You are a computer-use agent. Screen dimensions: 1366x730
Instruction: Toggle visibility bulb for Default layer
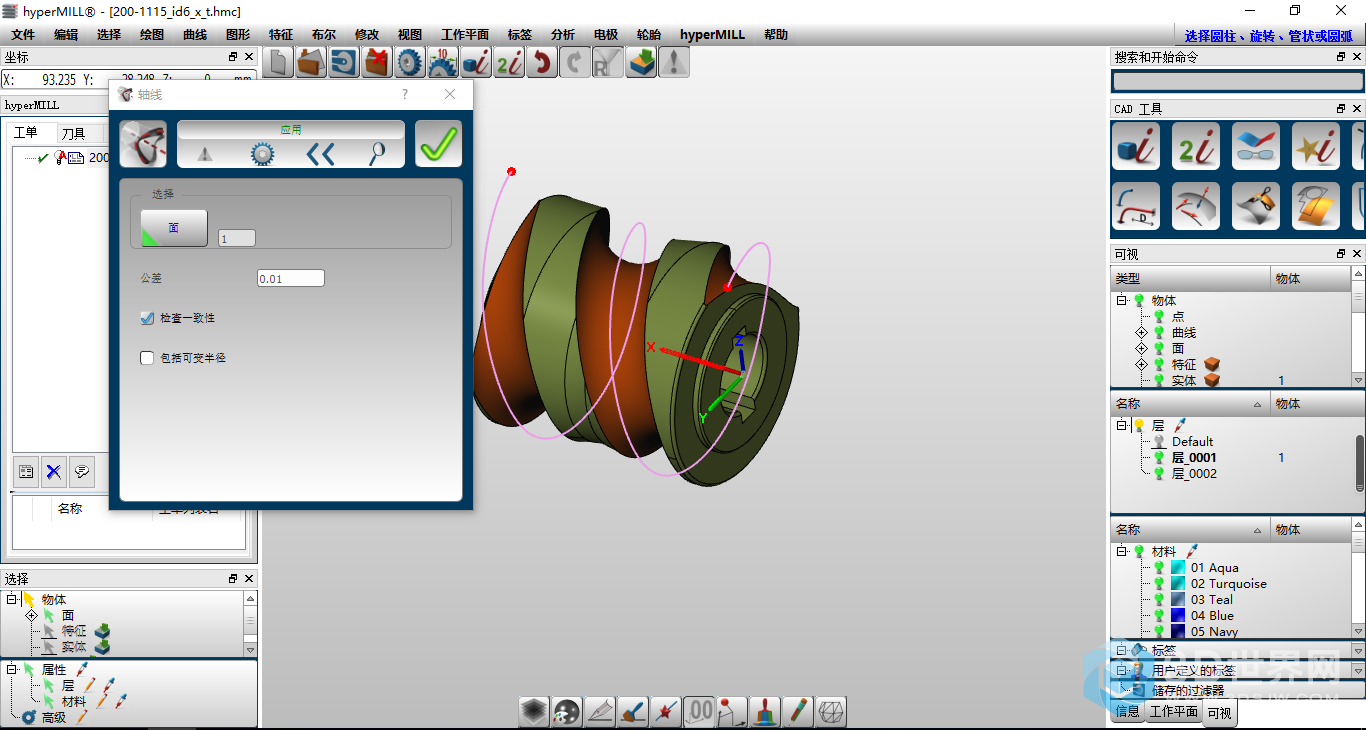(1159, 441)
